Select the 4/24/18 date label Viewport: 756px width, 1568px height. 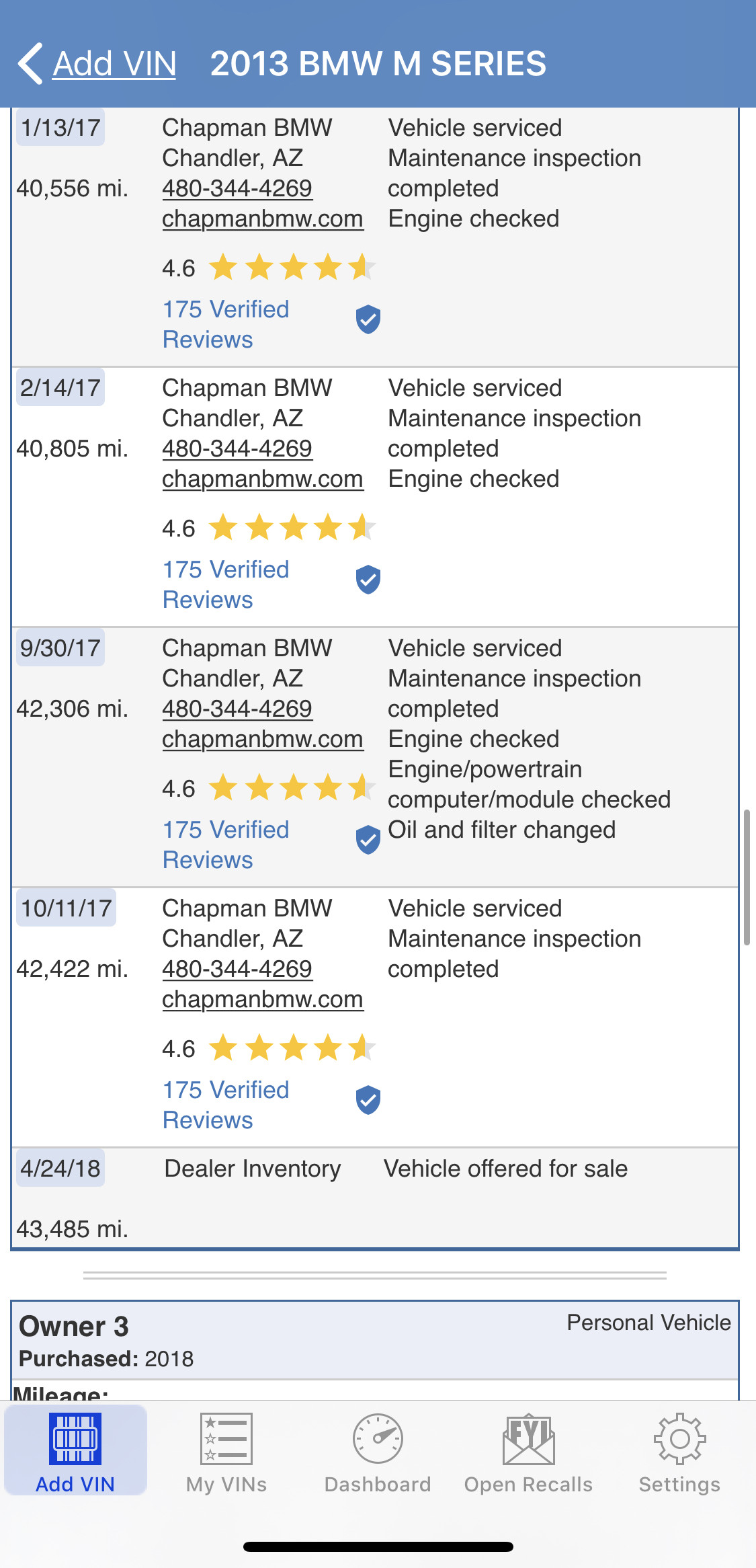[60, 1169]
